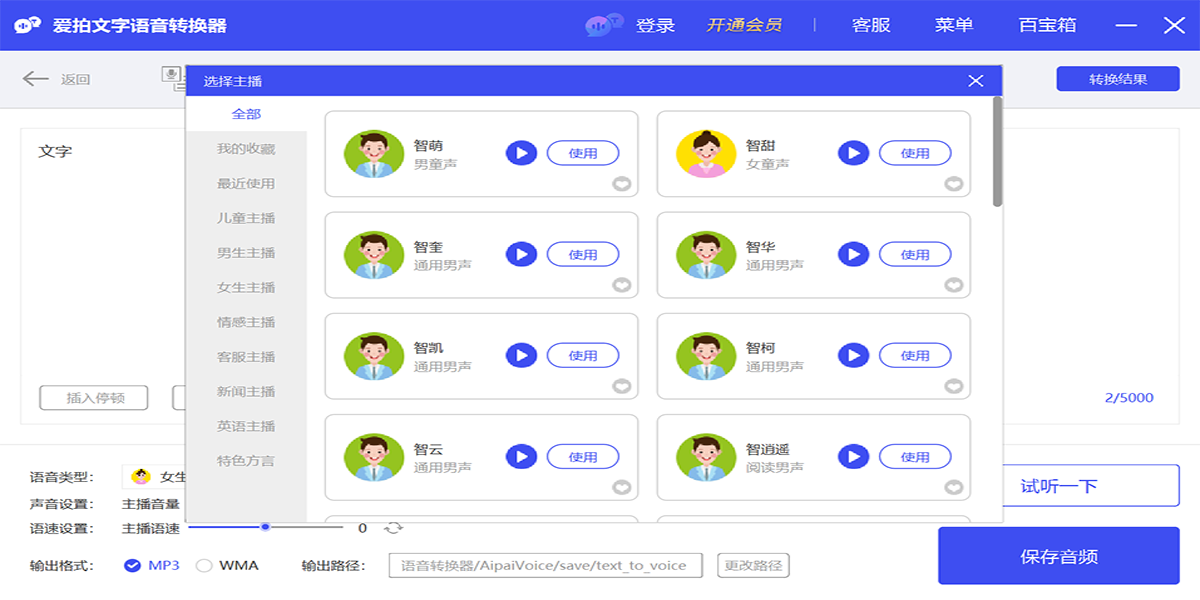Show the 儿童主播 category
This screenshot has width=1200, height=600.
click(x=246, y=218)
